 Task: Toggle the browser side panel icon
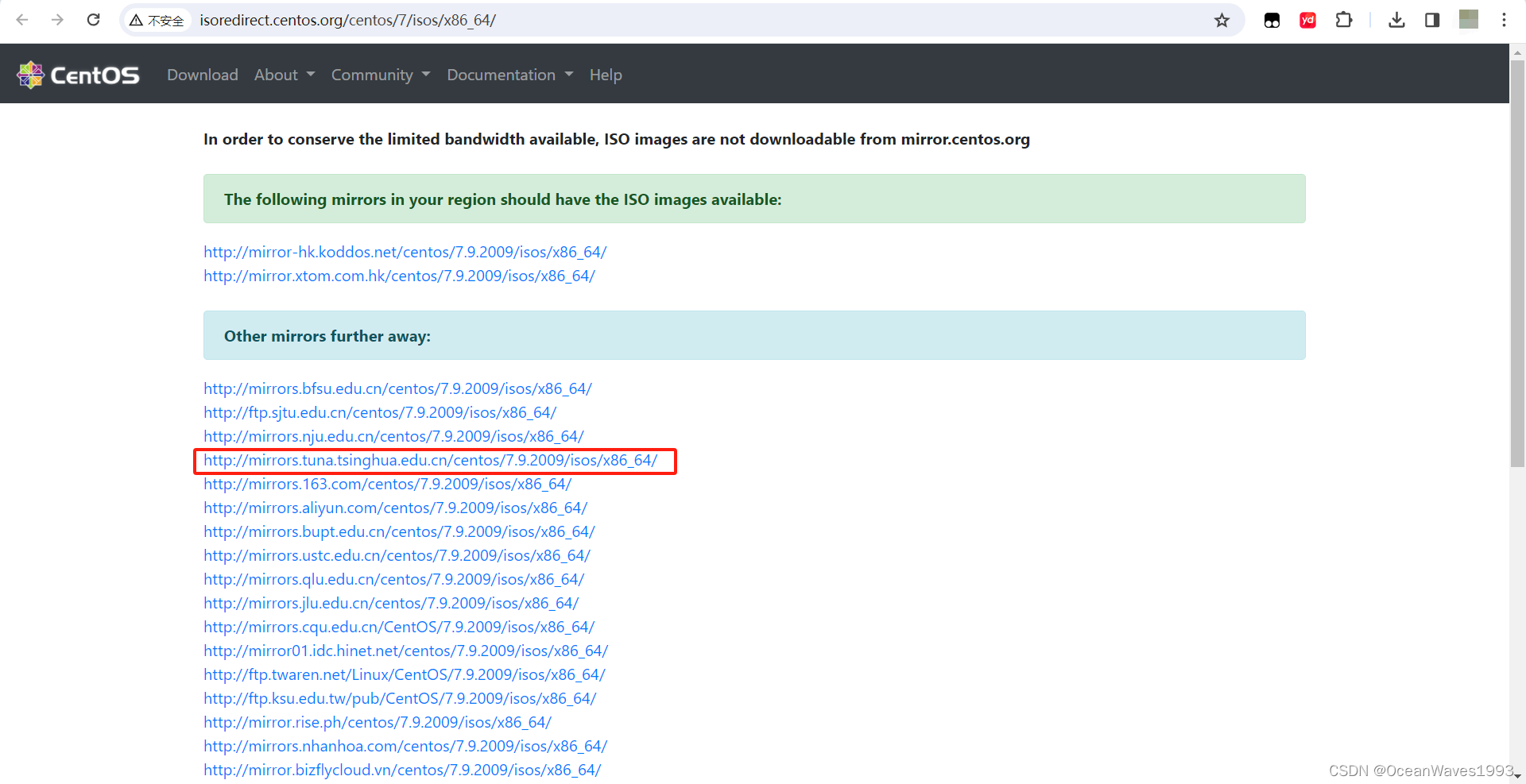point(1432,20)
